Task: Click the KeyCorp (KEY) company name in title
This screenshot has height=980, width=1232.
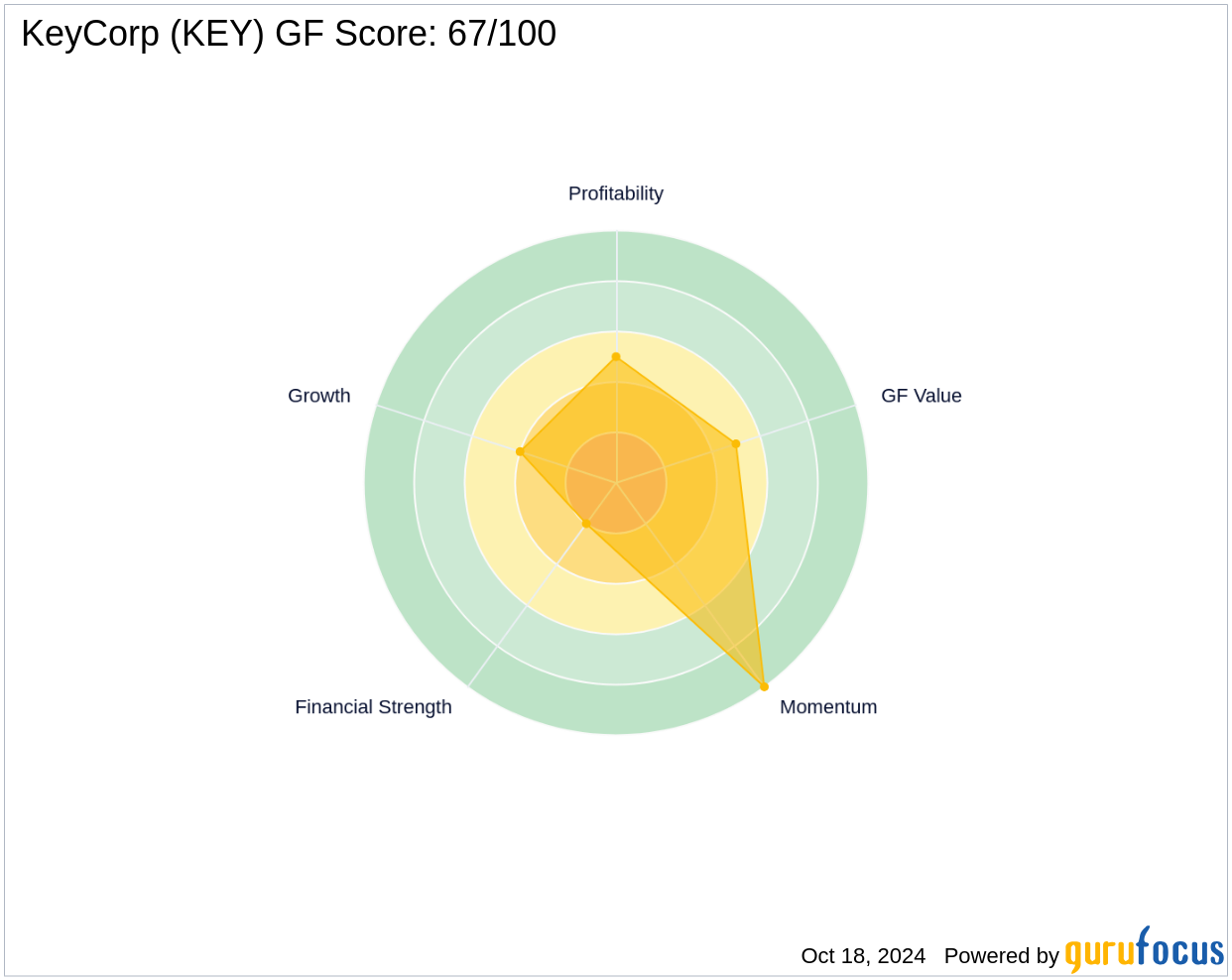Action: pos(143,34)
